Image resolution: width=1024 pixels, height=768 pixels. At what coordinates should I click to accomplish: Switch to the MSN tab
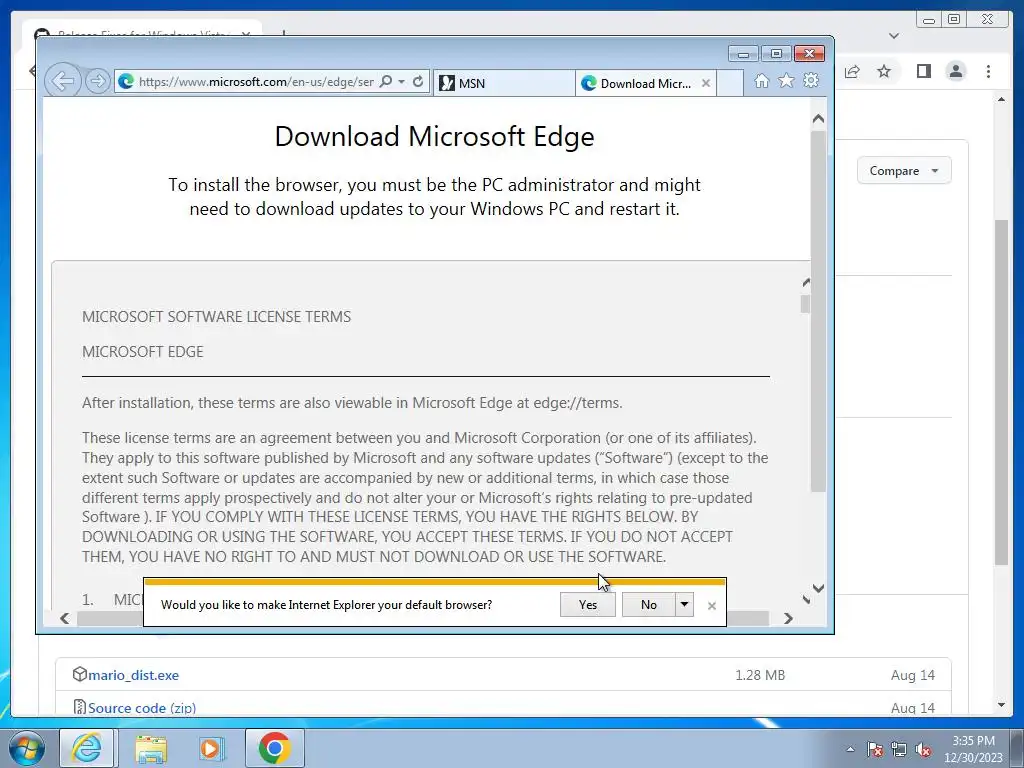[x=504, y=83]
